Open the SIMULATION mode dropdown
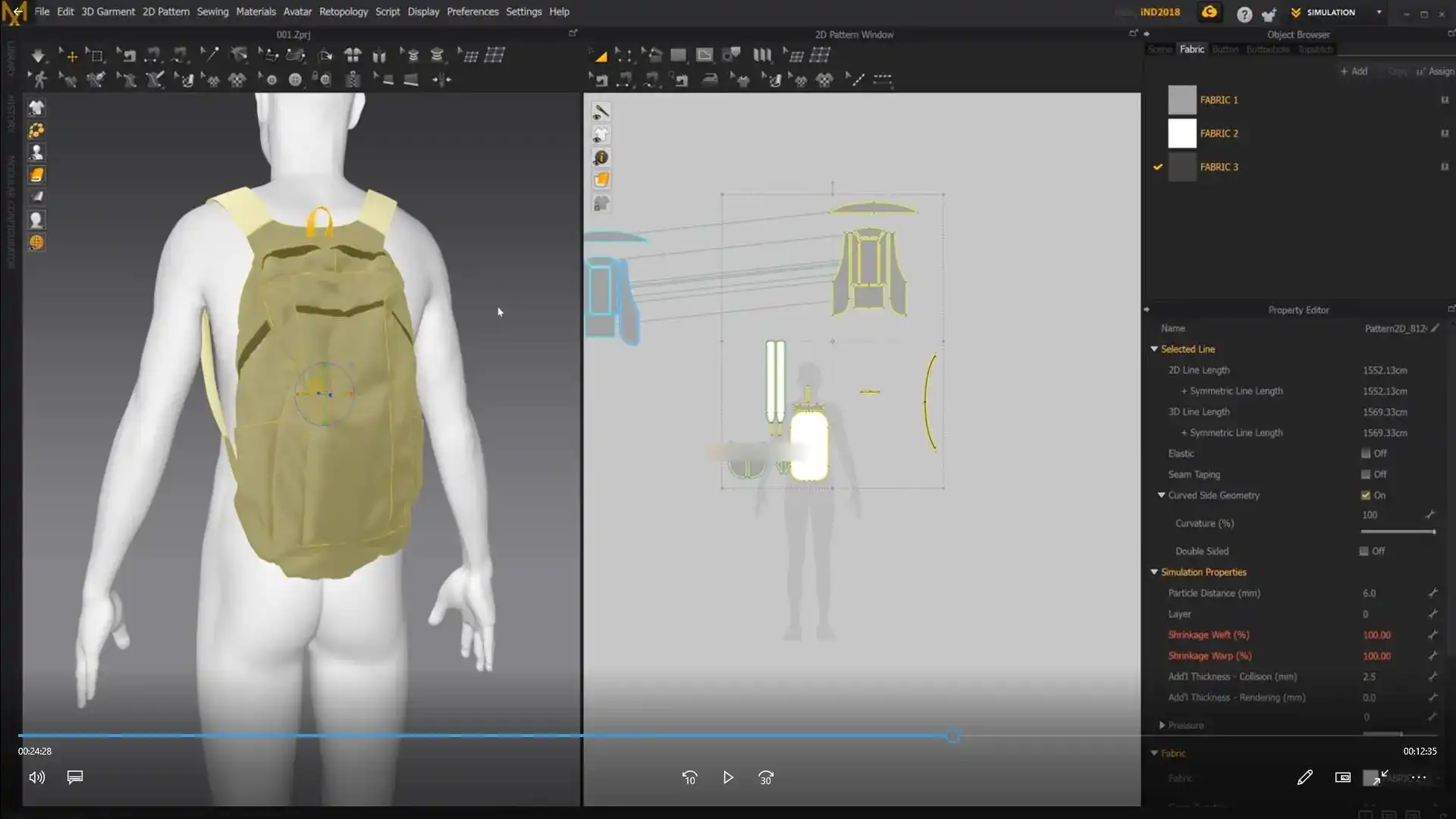The height and width of the screenshot is (819, 1456). [1379, 12]
